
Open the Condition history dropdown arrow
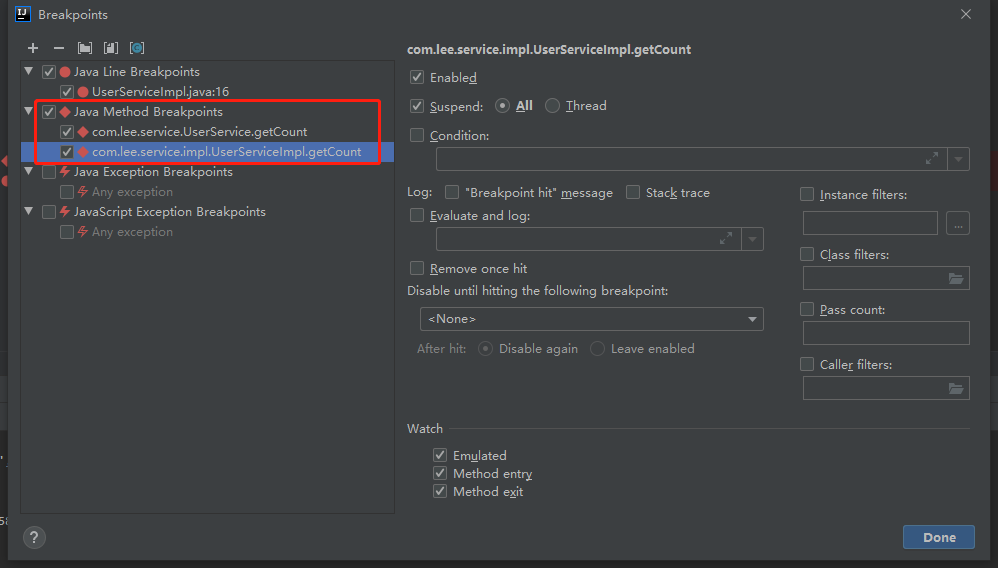[x=958, y=158]
